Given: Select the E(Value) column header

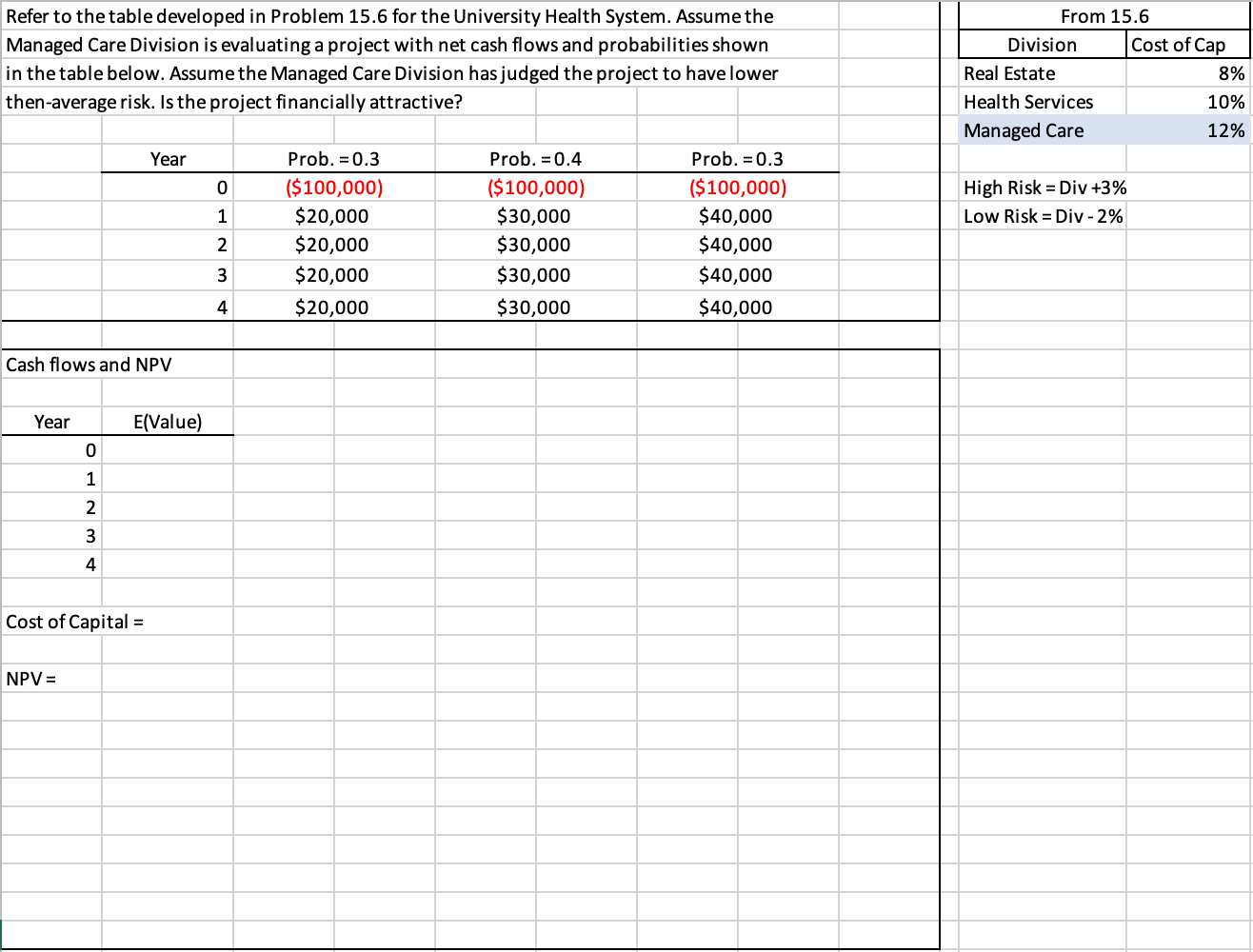Looking at the screenshot, I should click(168, 421).
